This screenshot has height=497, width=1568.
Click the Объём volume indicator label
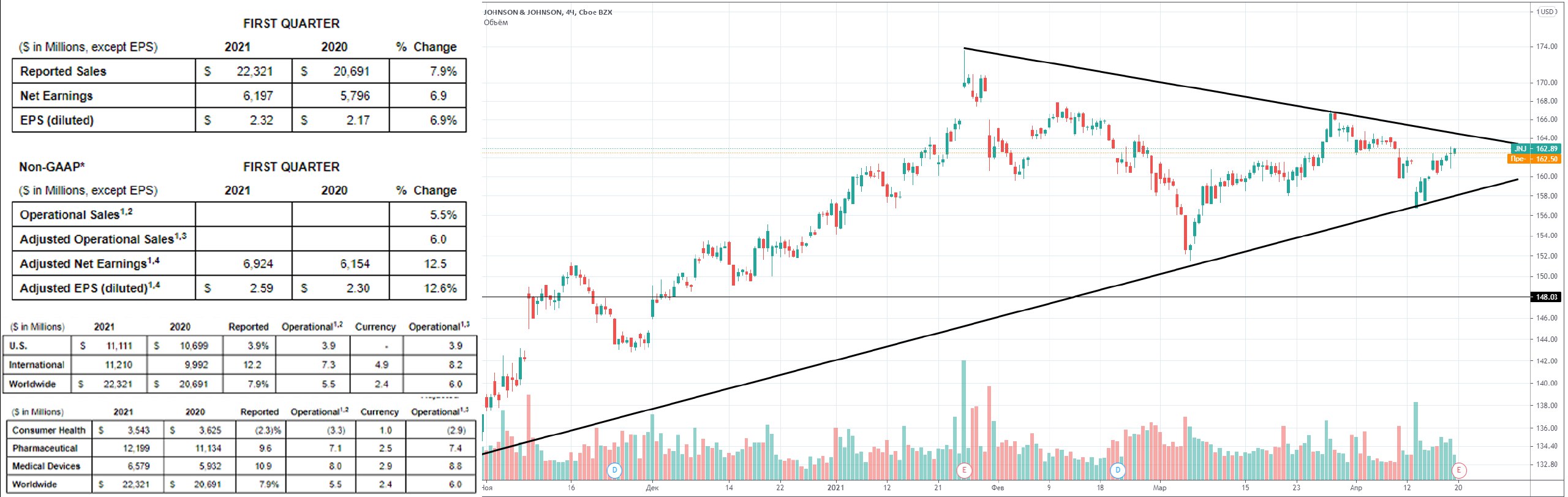coord(496,23)
